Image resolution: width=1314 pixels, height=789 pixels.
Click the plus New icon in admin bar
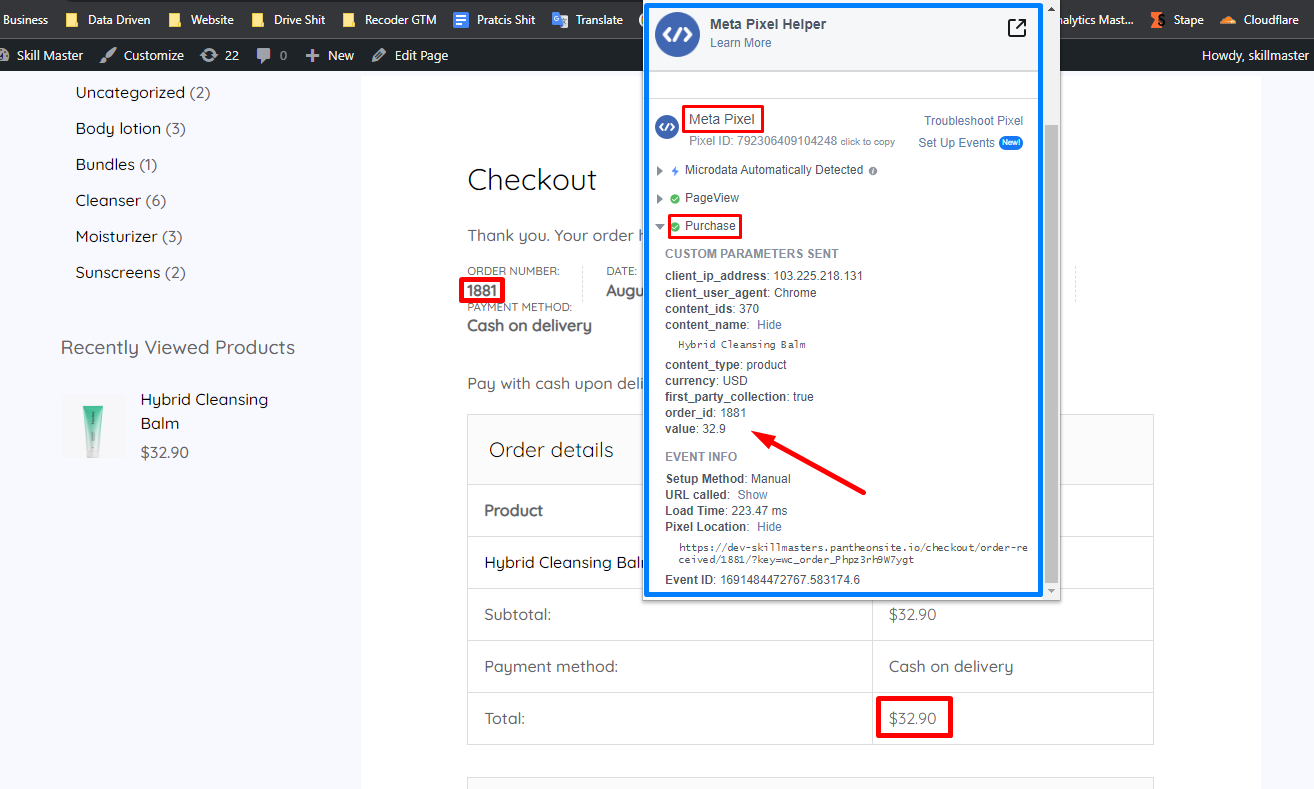point(312,55)
